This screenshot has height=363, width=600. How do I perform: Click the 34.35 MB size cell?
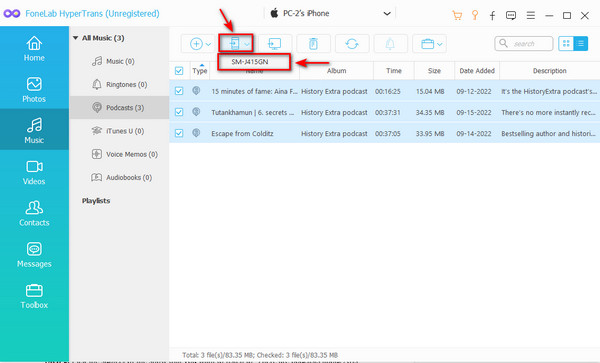[x=430, y=112]
